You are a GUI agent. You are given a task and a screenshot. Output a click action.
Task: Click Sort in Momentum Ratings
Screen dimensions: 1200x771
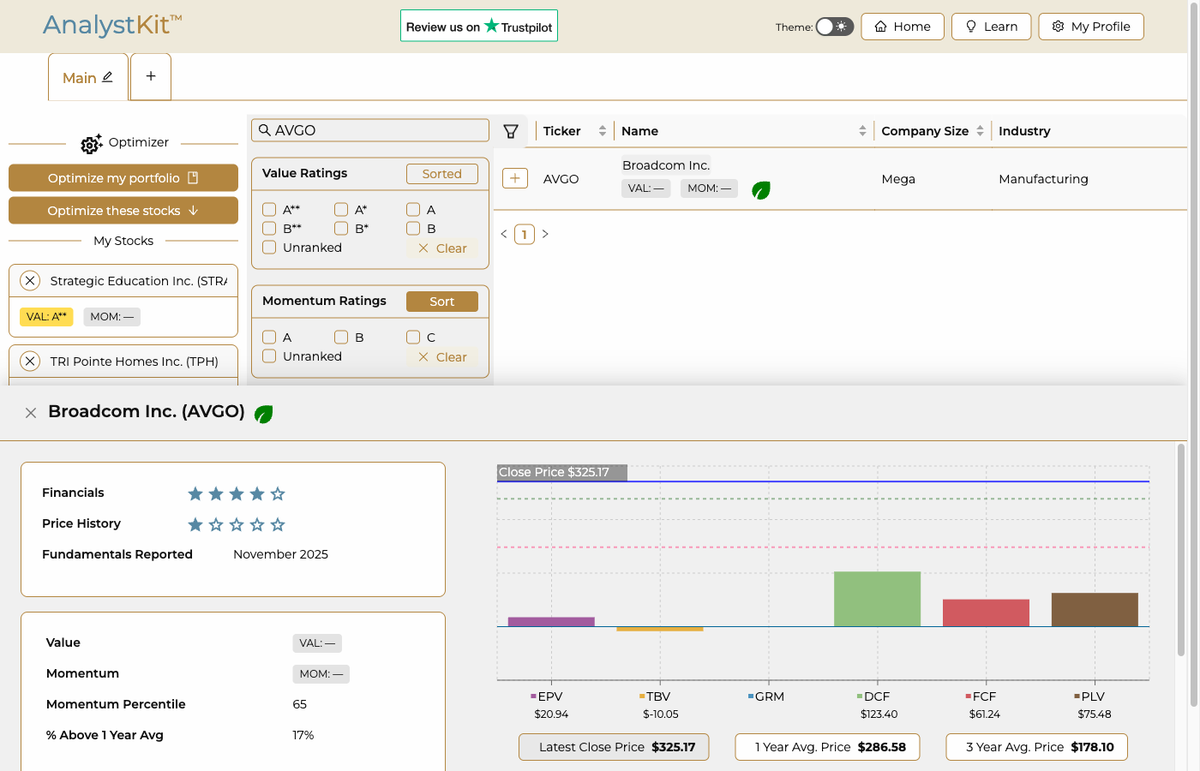[x=442, y=301]
